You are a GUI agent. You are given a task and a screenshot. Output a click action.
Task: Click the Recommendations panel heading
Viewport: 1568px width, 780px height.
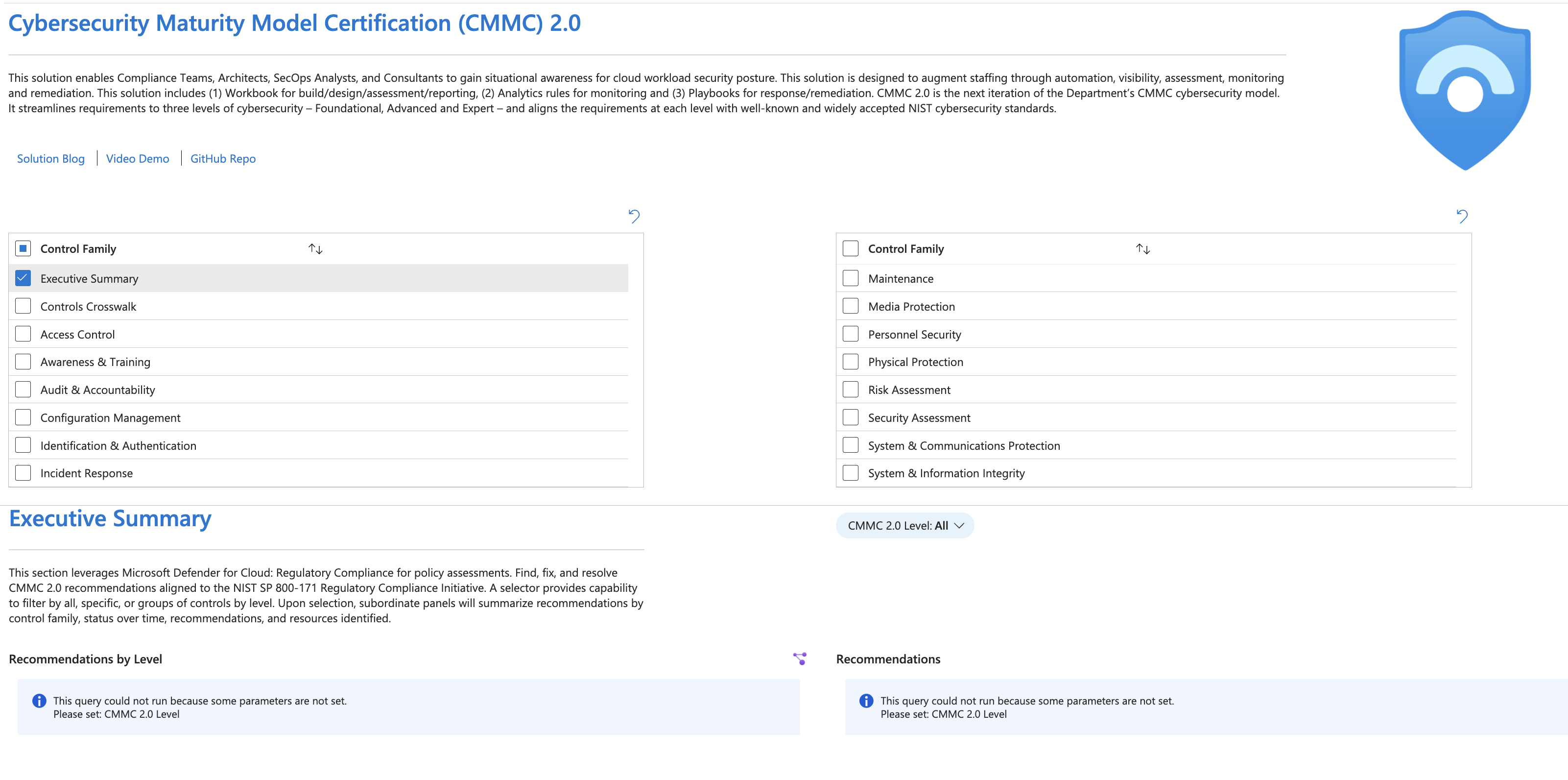point(888,659)
